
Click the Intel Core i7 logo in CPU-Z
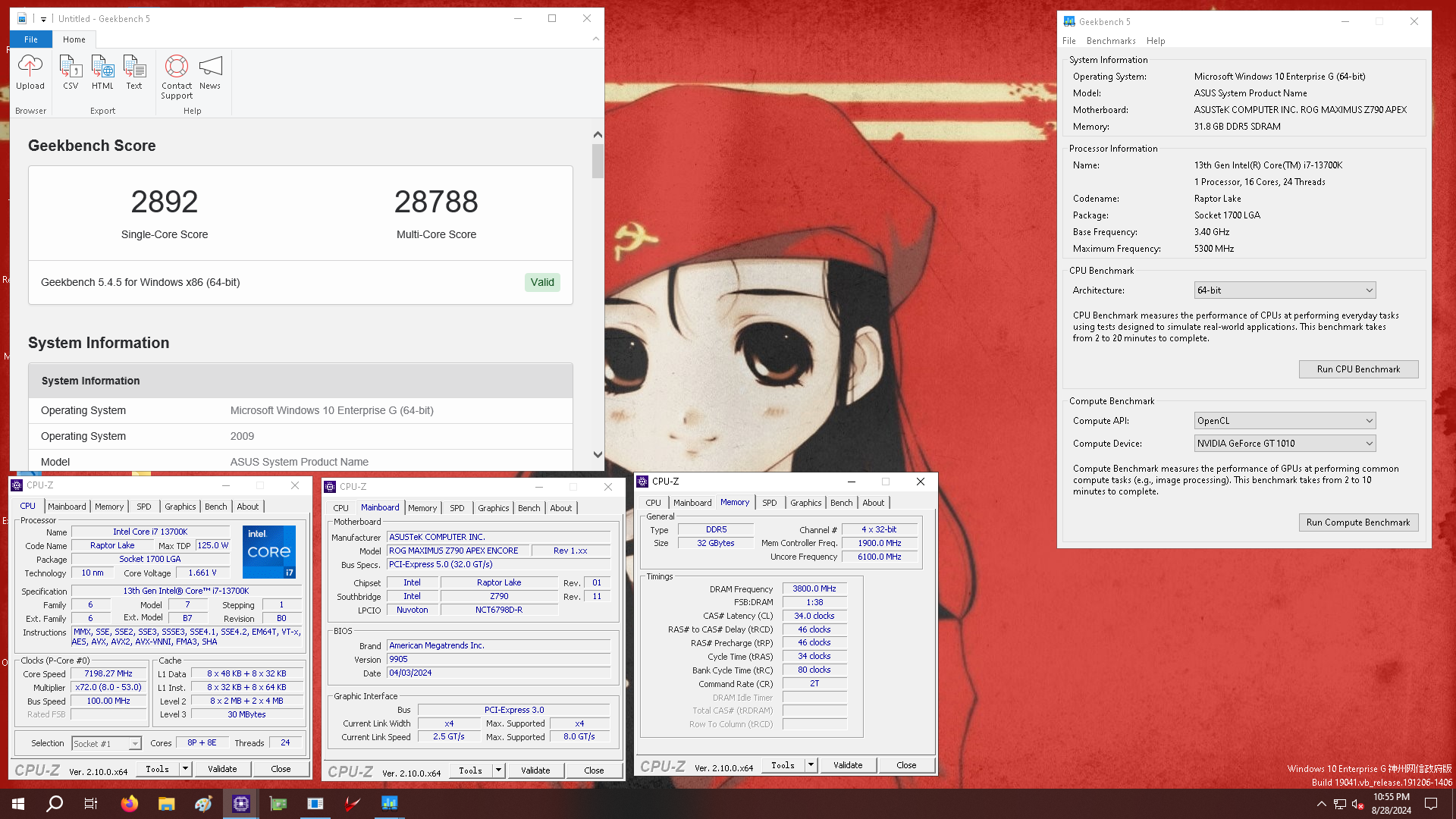pos(269,551)
